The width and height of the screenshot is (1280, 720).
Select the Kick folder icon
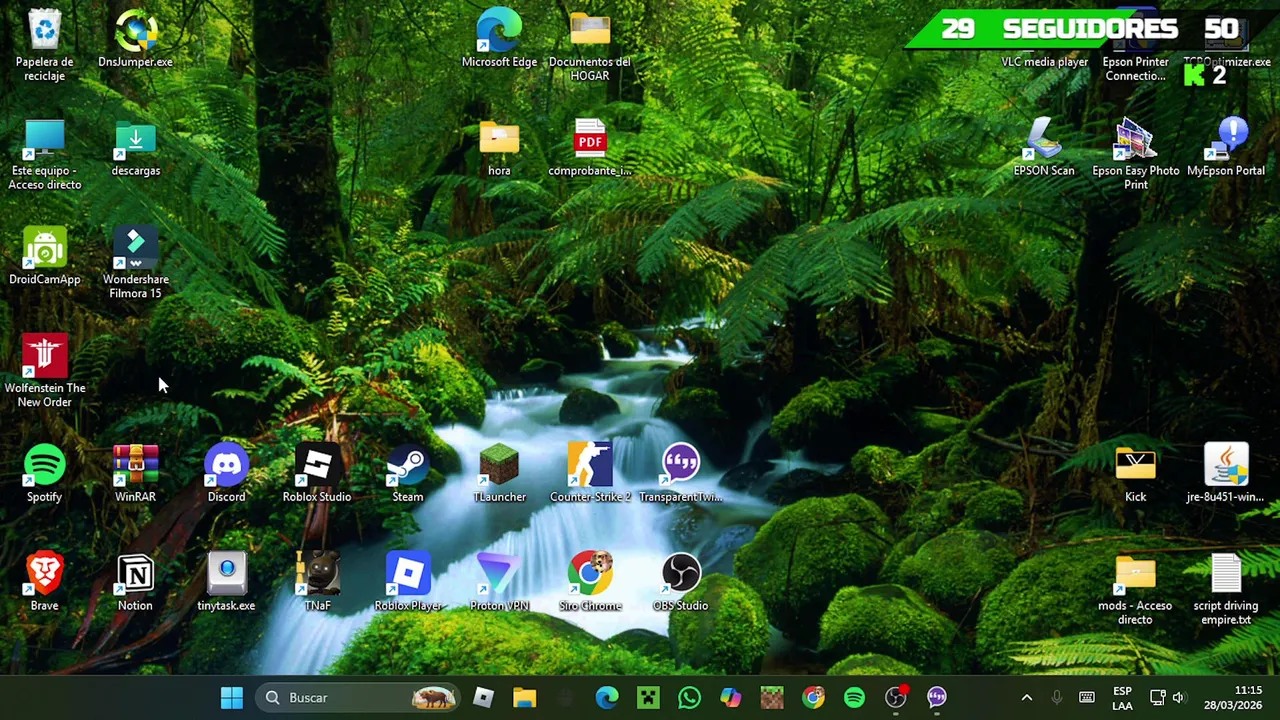pos(1135,475)
